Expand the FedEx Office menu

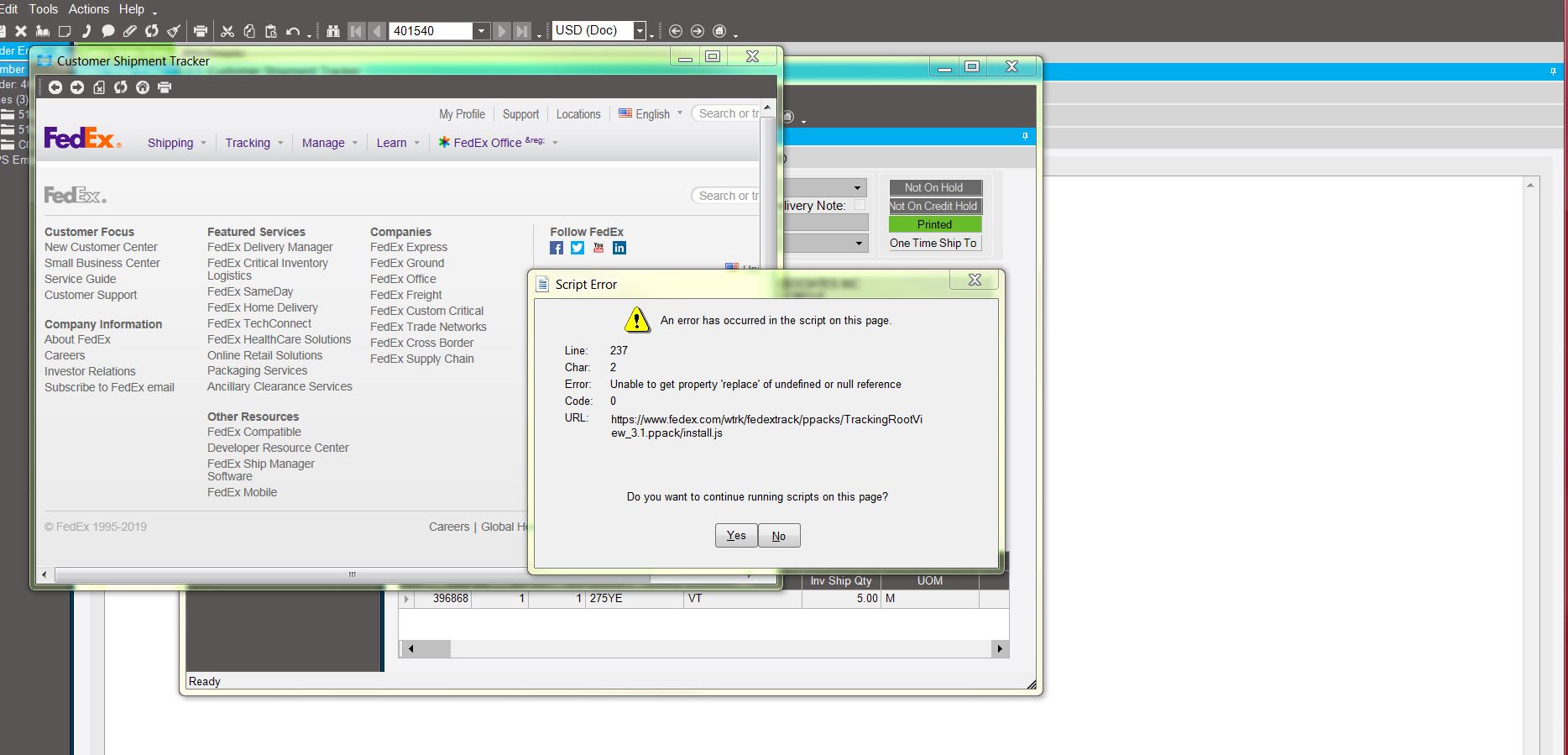pyautogui.click(x=498, y=143)
